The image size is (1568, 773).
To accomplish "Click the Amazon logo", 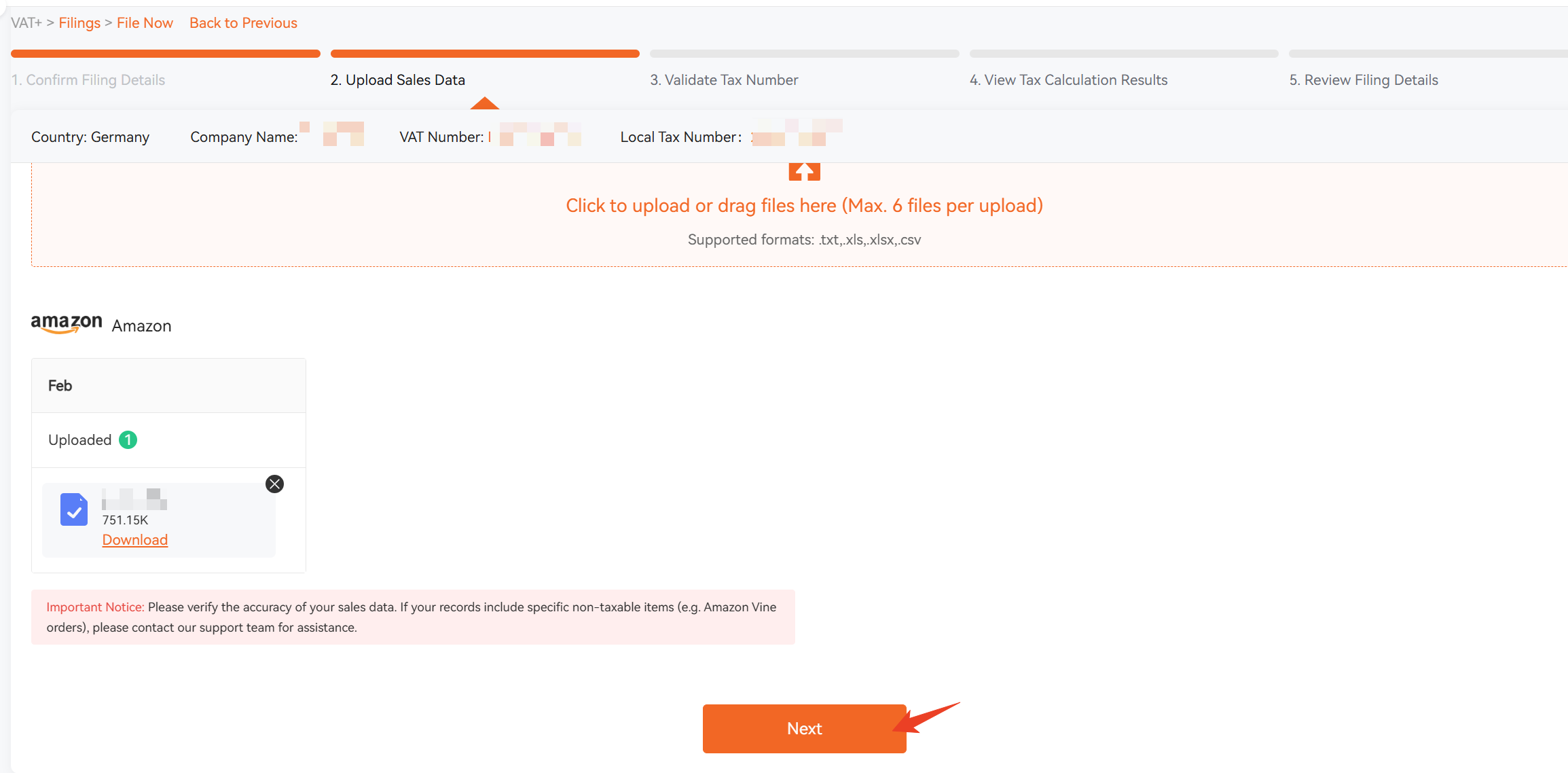I will click(x=67, y=324).
